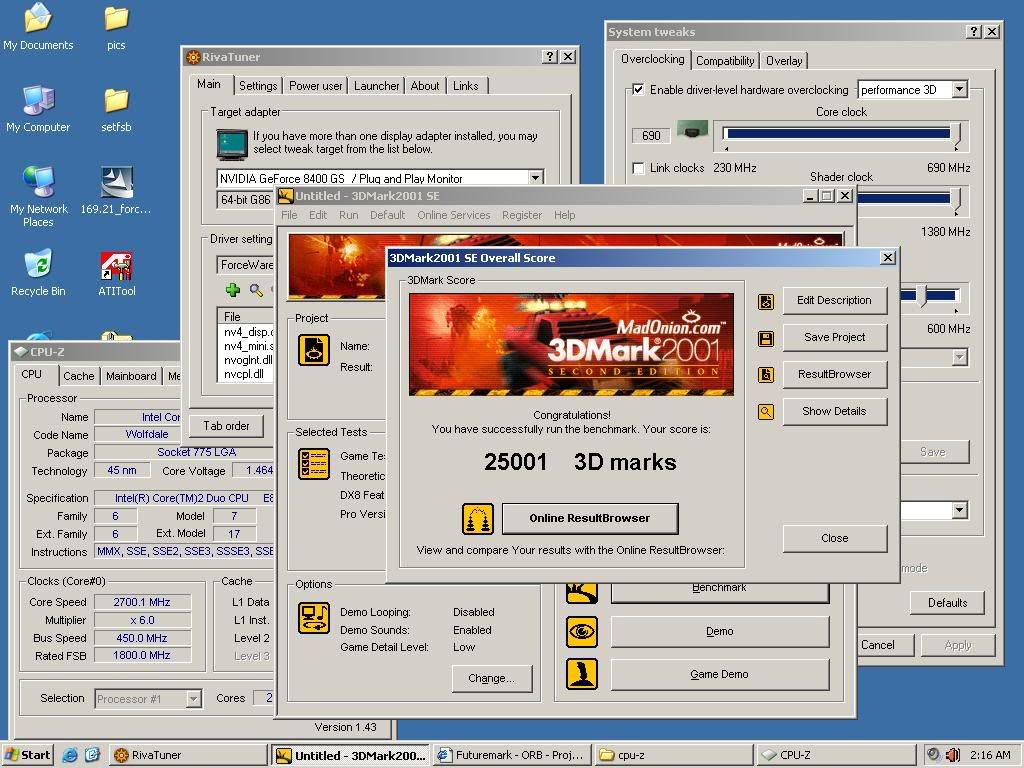Click the magnifier icon in RivaTuner driver settings
This screenshot has width=1024, height=768.
pyautogui.click(x=256, y=289)
